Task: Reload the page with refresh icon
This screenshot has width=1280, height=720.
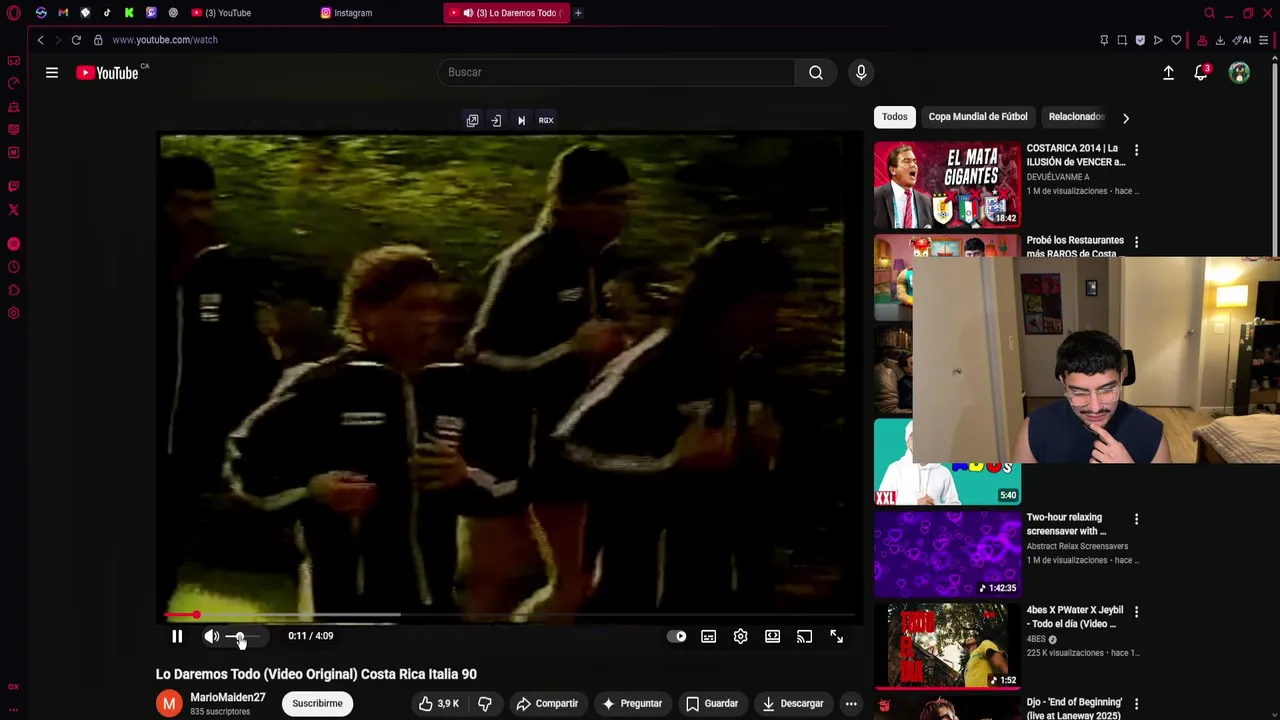Action: 76,40
